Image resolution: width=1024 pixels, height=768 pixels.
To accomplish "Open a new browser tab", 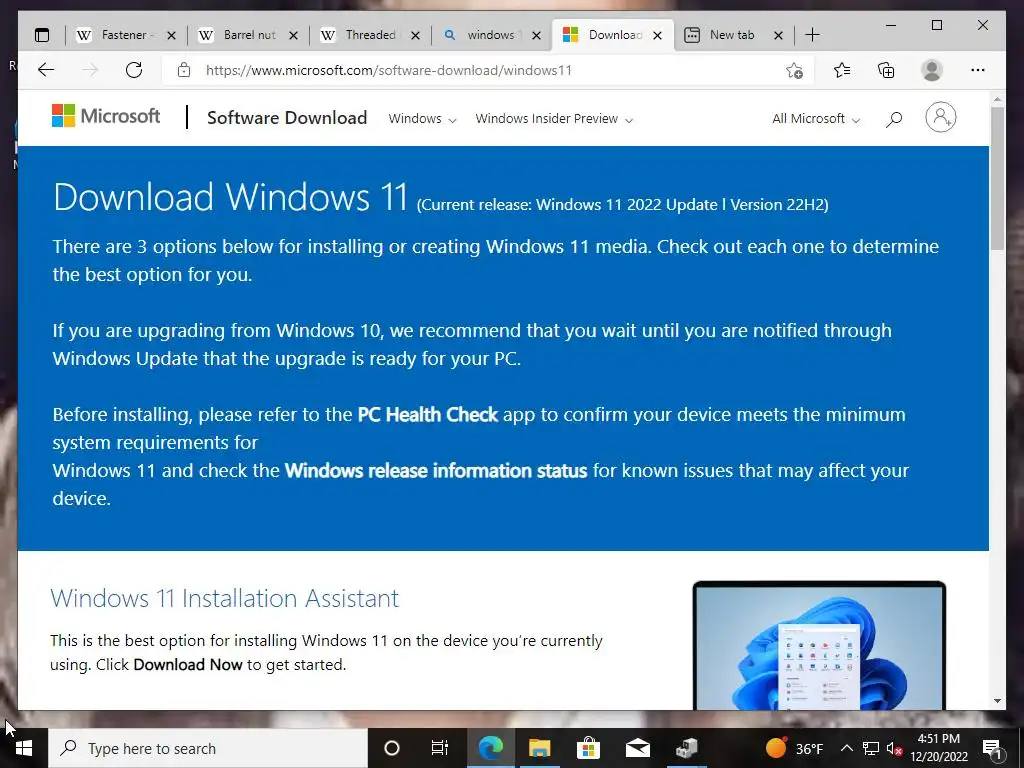I will pos(812,35).
